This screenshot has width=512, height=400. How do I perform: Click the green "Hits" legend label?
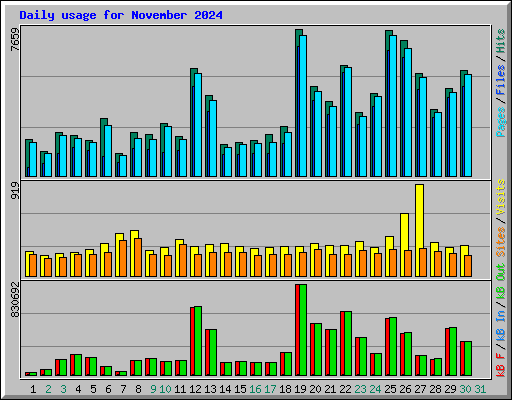point(501,41)
